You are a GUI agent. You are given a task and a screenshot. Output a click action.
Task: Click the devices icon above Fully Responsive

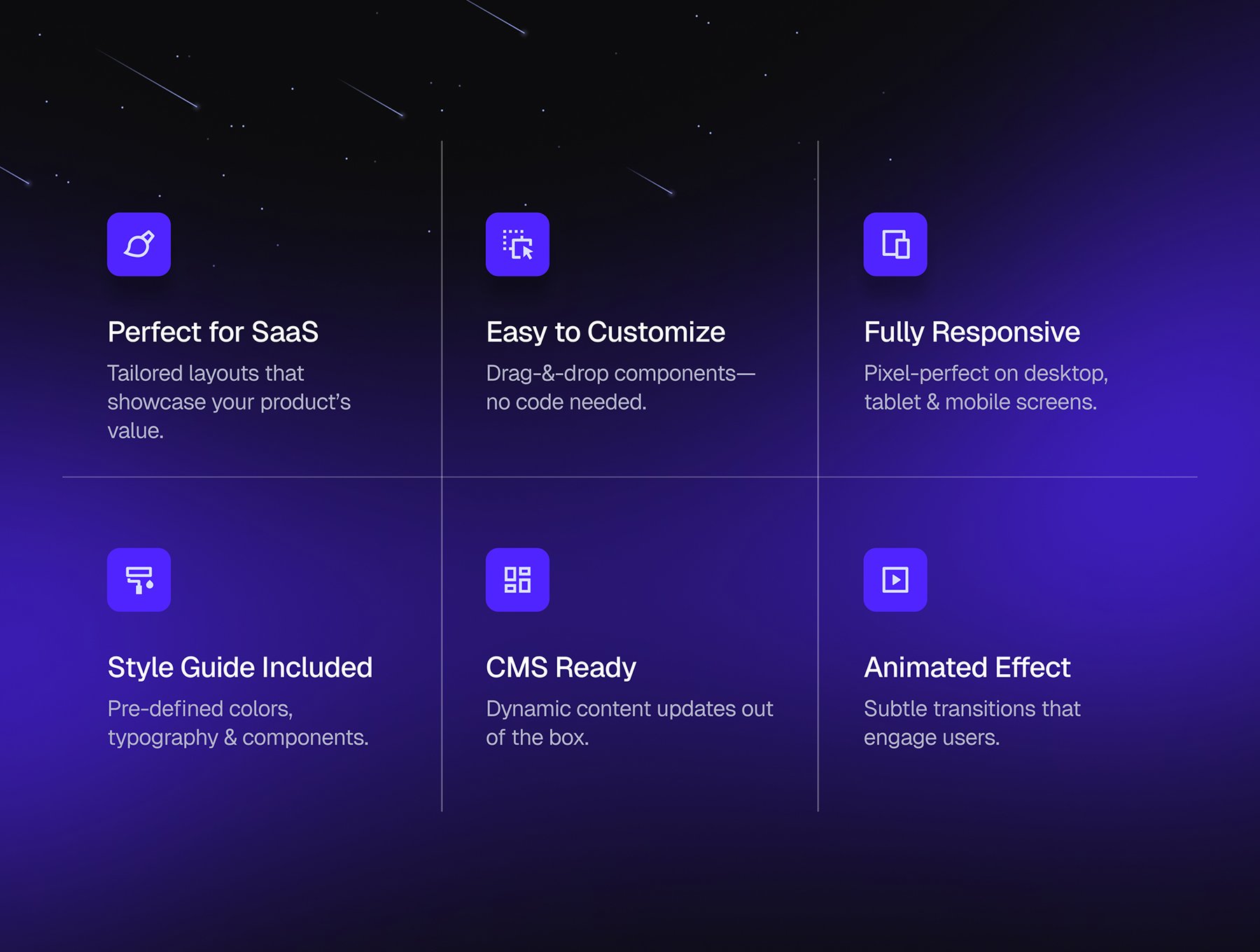click(x=895, y=244)
